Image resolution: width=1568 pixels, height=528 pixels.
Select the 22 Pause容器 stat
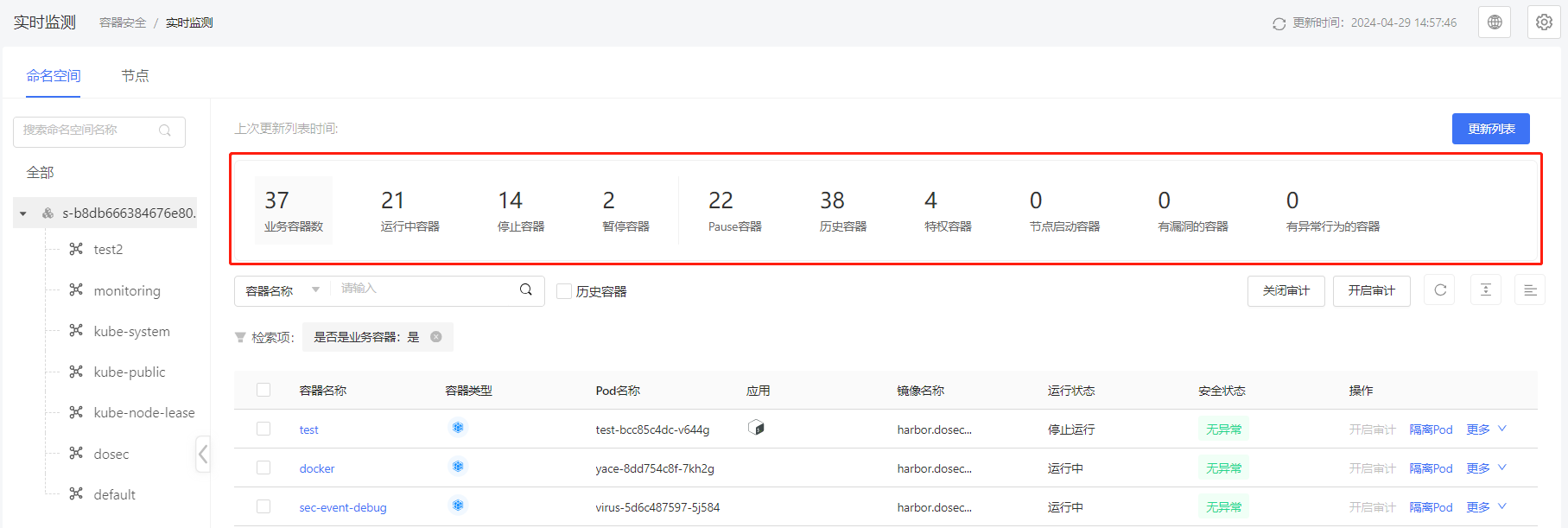(734, 211)
